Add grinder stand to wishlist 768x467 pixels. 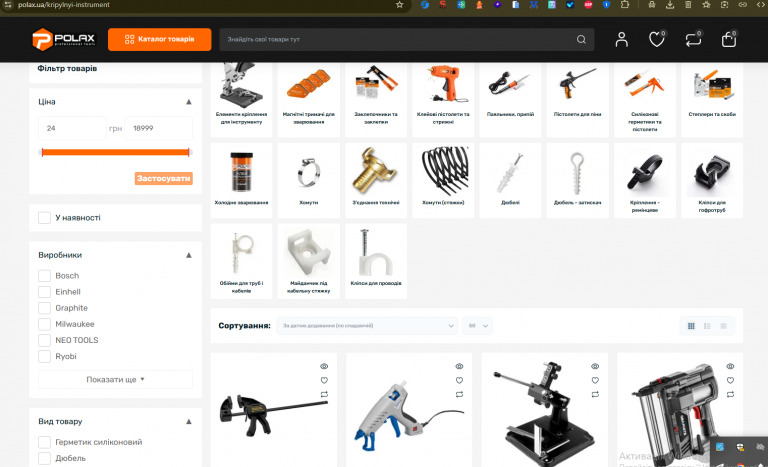[595, 380]
